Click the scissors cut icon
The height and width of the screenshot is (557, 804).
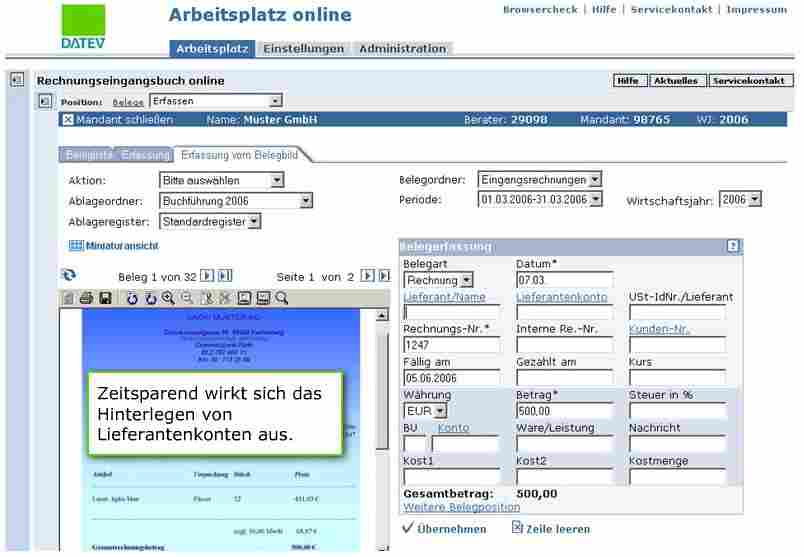[225, 298]
